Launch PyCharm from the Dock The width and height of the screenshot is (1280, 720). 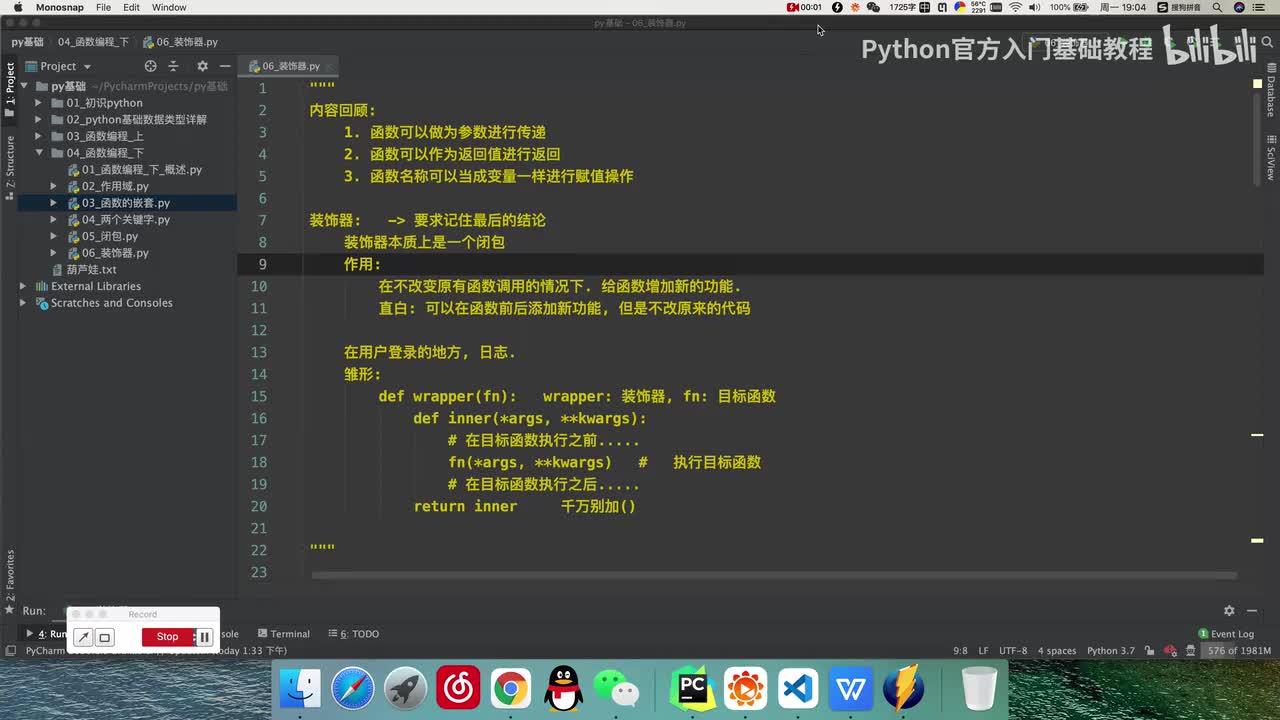(692, 689)
